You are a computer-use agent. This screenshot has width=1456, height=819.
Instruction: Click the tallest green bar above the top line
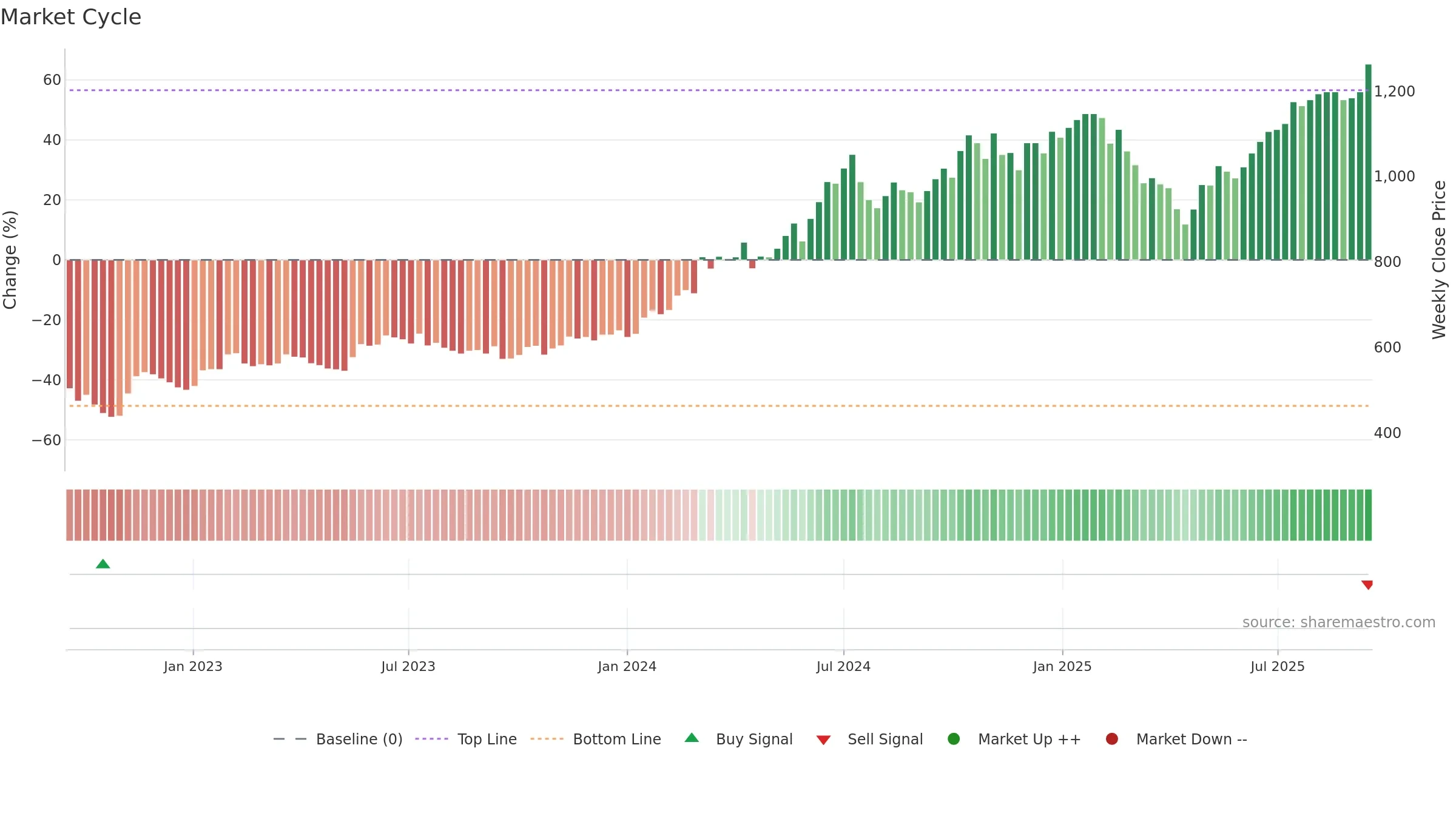coord(1368,162)
